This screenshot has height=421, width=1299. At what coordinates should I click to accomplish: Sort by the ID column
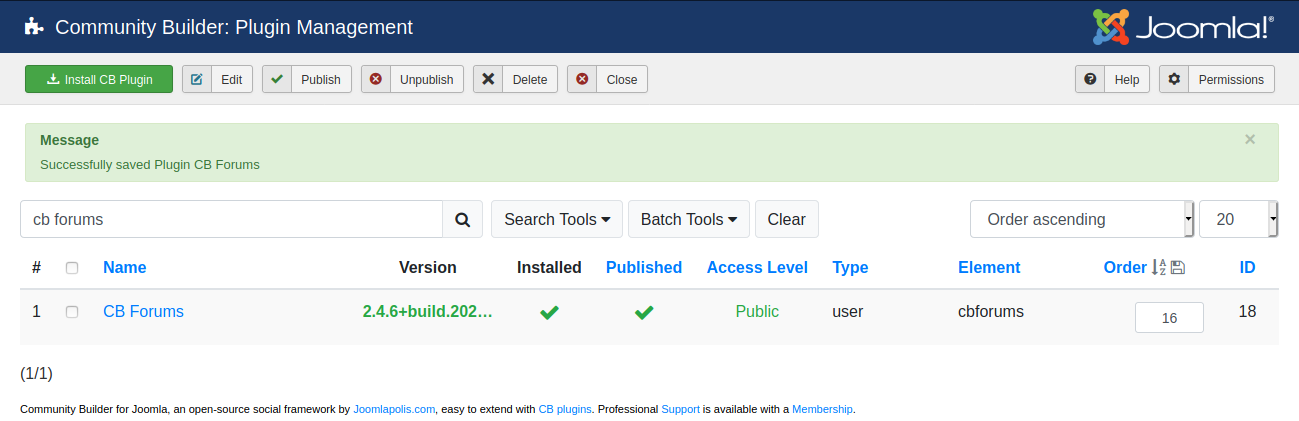[x=1247, y=267]
